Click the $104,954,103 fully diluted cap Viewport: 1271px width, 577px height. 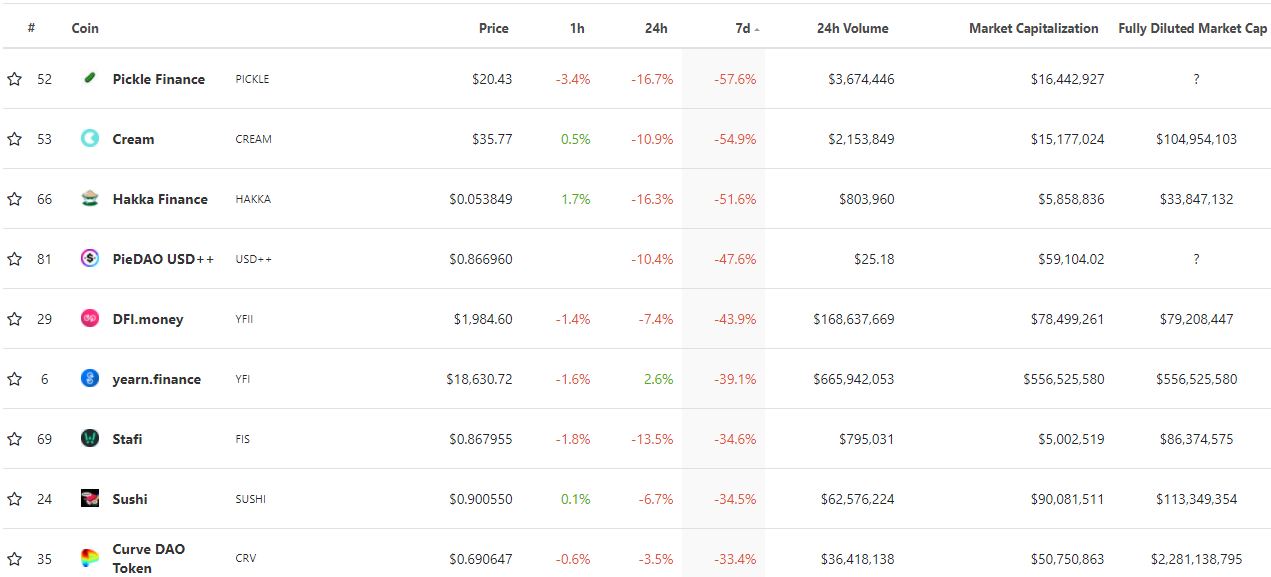point(1196,139)
